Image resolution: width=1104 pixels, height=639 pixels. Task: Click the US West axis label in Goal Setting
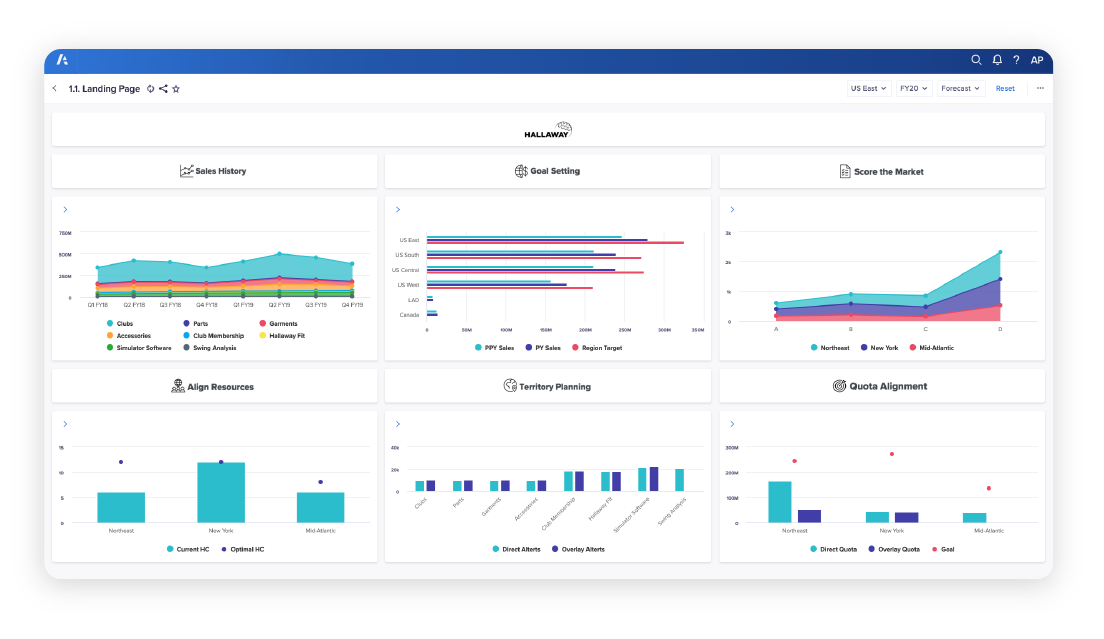coord(408,285)
